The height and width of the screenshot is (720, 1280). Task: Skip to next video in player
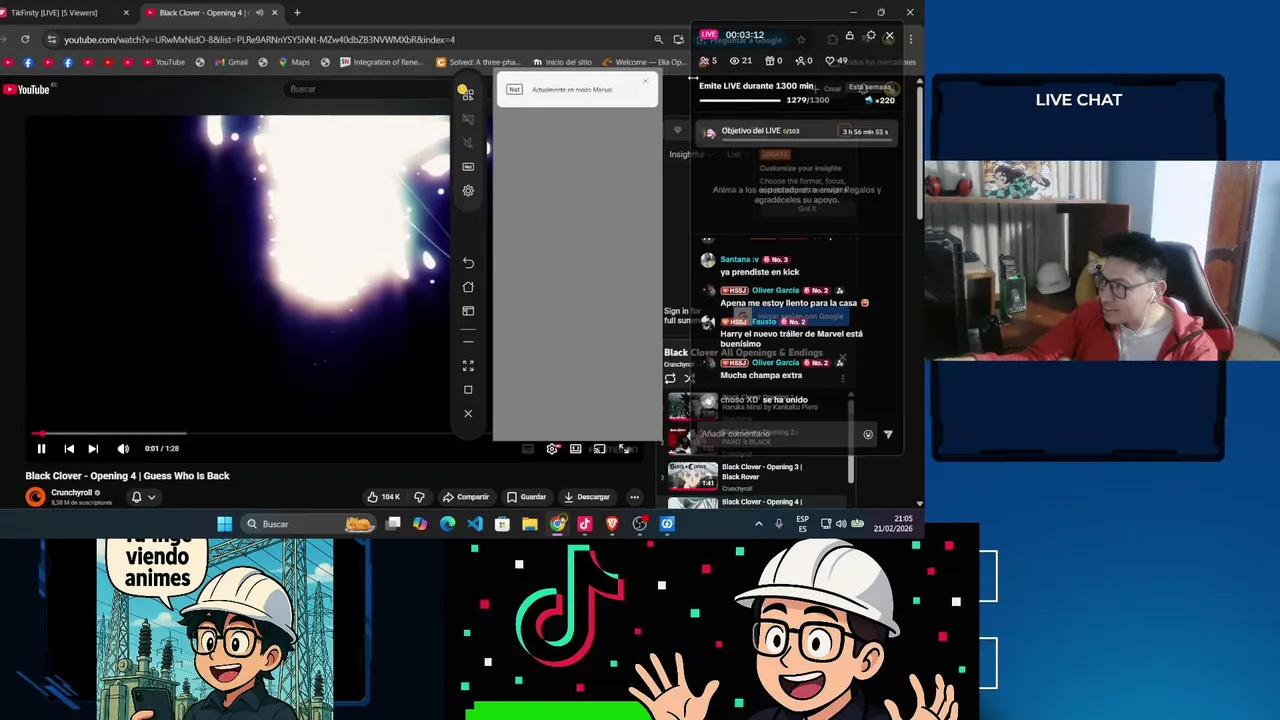pyautogui.click(x=93, y=449)
